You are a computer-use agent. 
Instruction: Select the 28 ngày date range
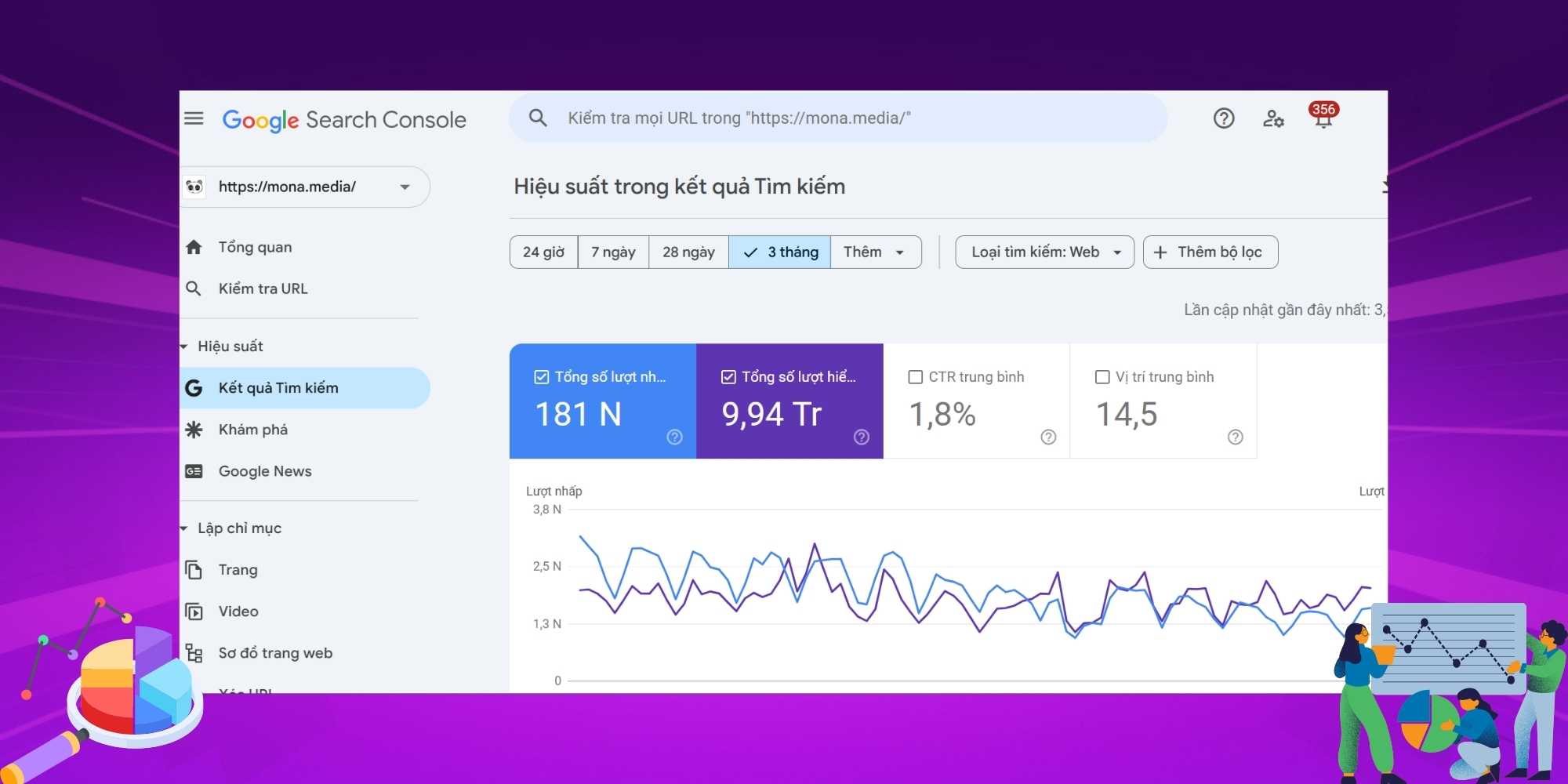pos(688,252)
